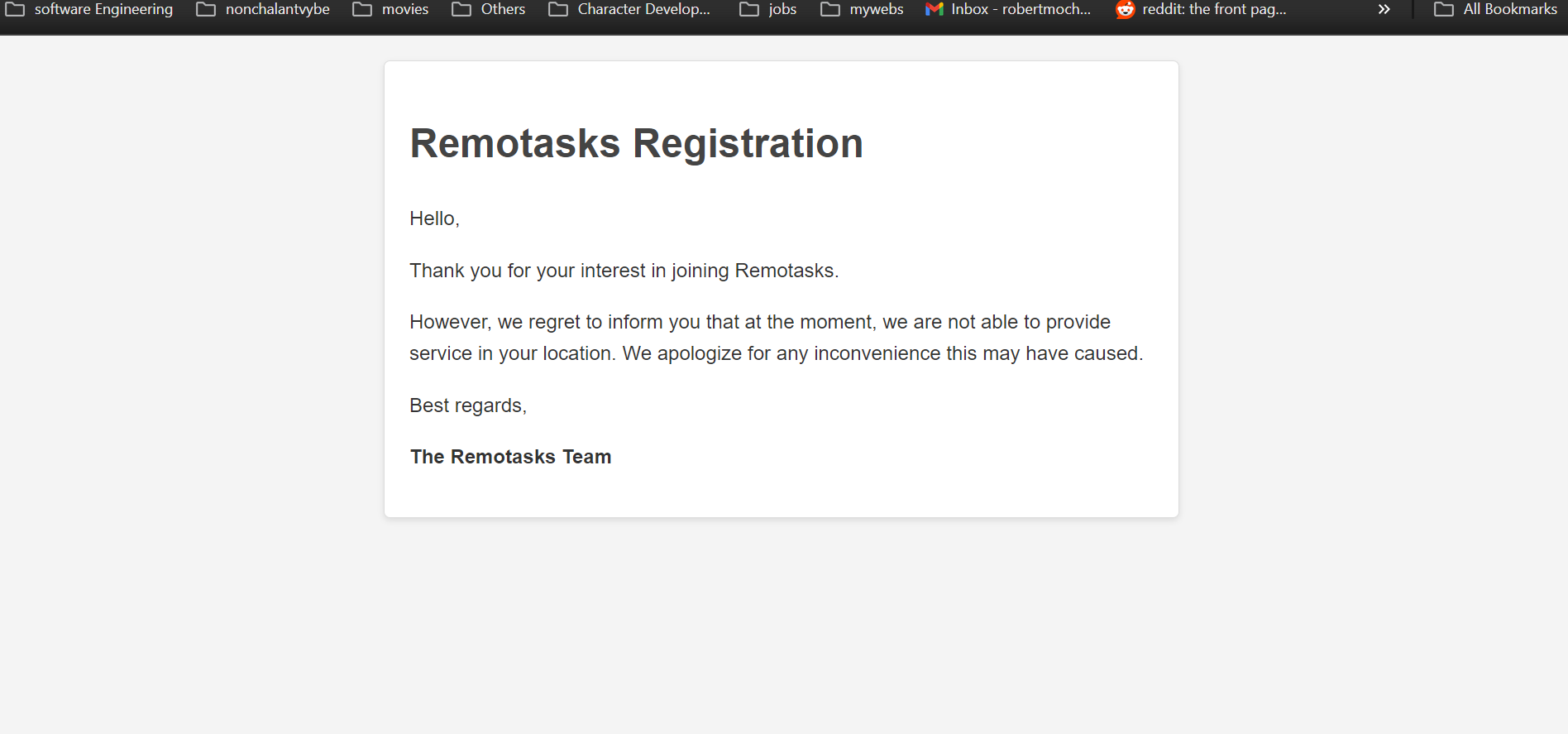Open the reddit front page bookmark
Viewport: 1568px width, 734px height.
(x=1202, y=9)
